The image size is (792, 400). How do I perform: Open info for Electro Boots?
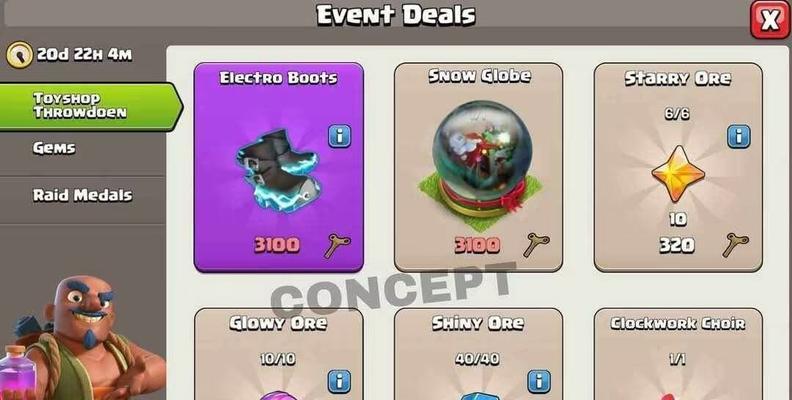click(x=340, y=136)
